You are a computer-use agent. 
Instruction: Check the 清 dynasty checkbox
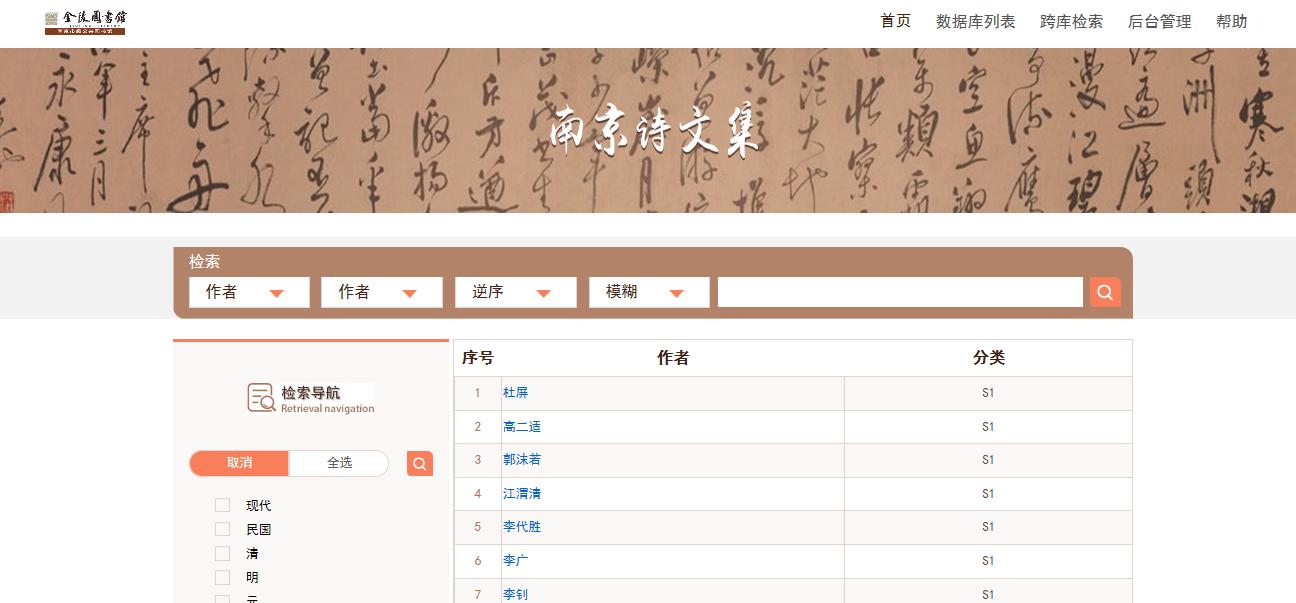tap(222, 554)
